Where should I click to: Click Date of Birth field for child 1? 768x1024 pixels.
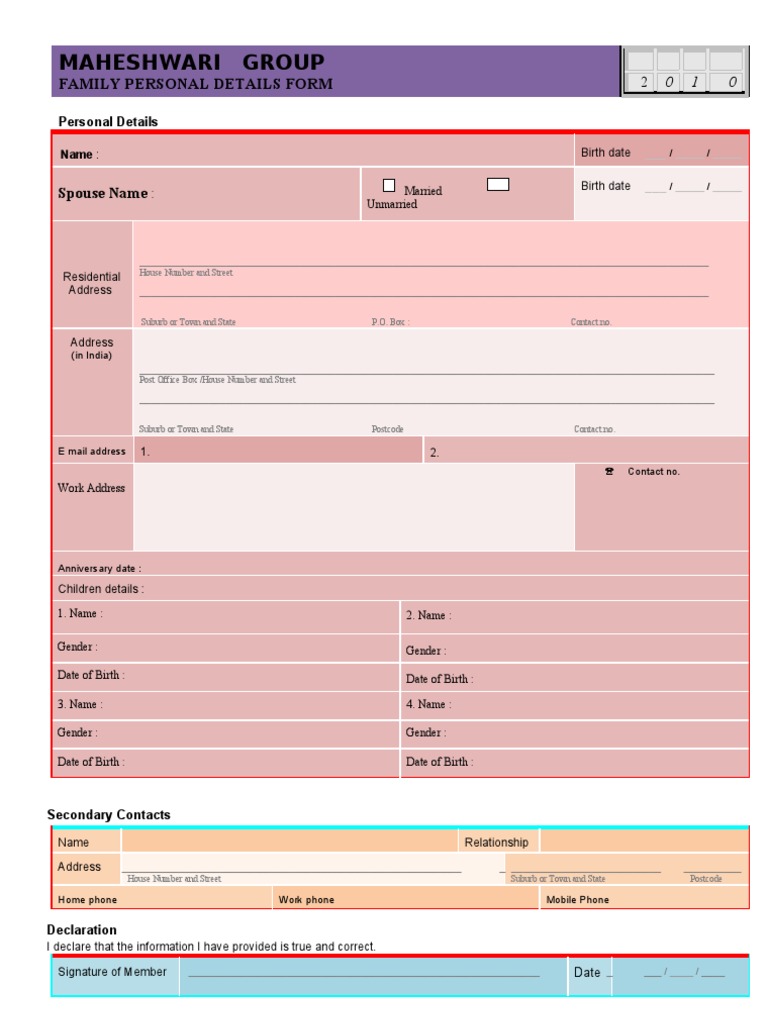tap(226, 677)
